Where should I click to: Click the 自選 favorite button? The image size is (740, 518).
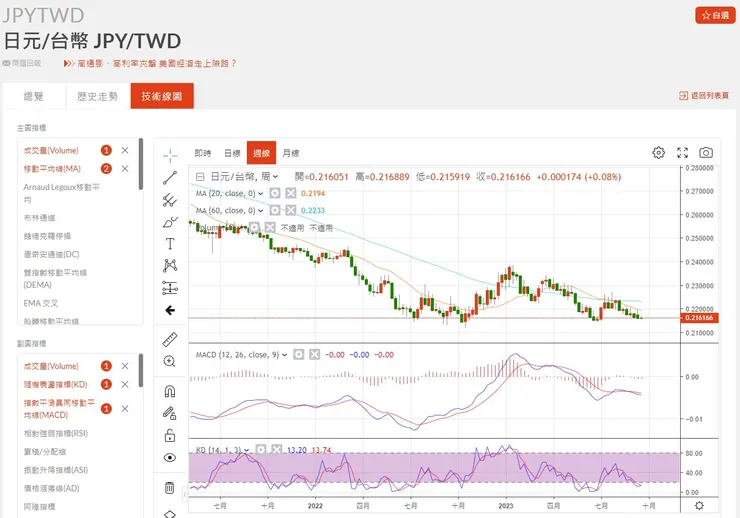[715, 15]
